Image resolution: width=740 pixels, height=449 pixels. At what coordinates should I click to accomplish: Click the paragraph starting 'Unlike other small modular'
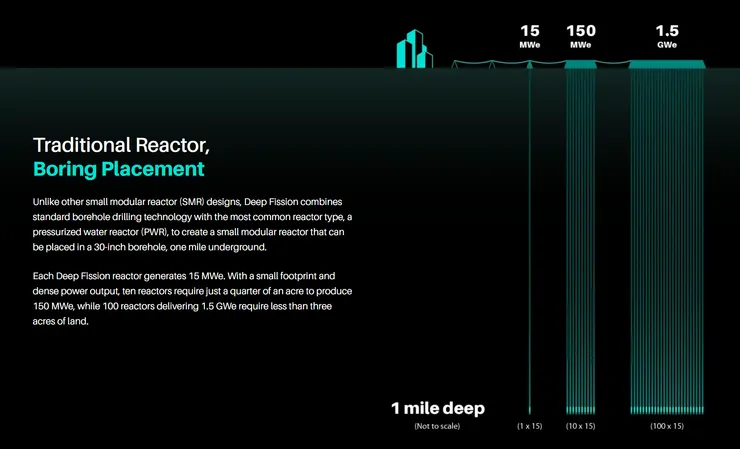point(192,224)
